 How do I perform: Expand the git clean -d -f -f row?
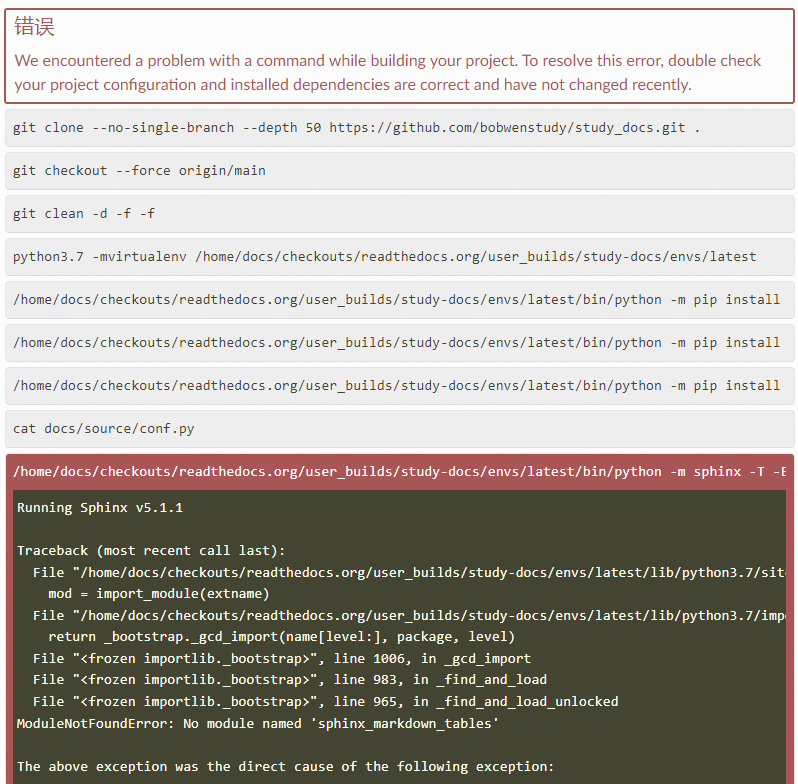click(398, 214)
